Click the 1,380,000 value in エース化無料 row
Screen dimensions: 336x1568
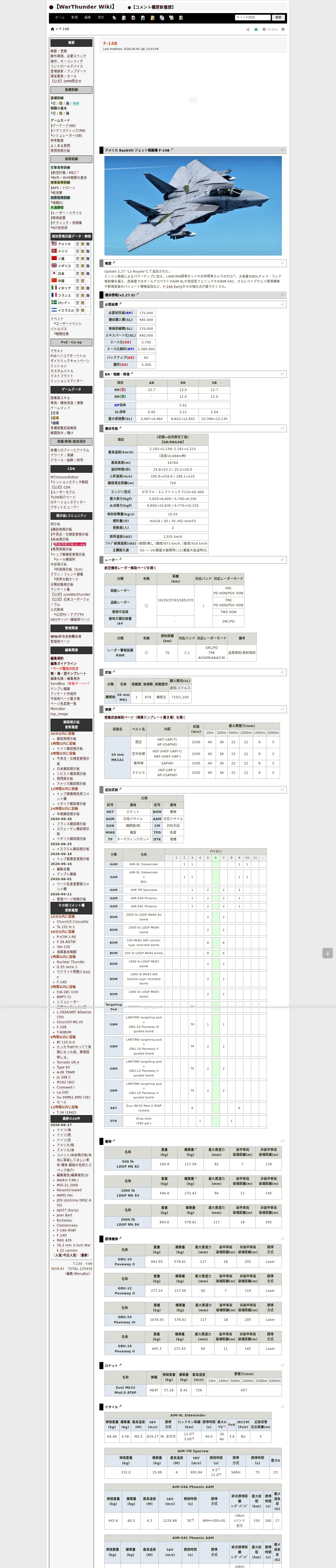146,349
